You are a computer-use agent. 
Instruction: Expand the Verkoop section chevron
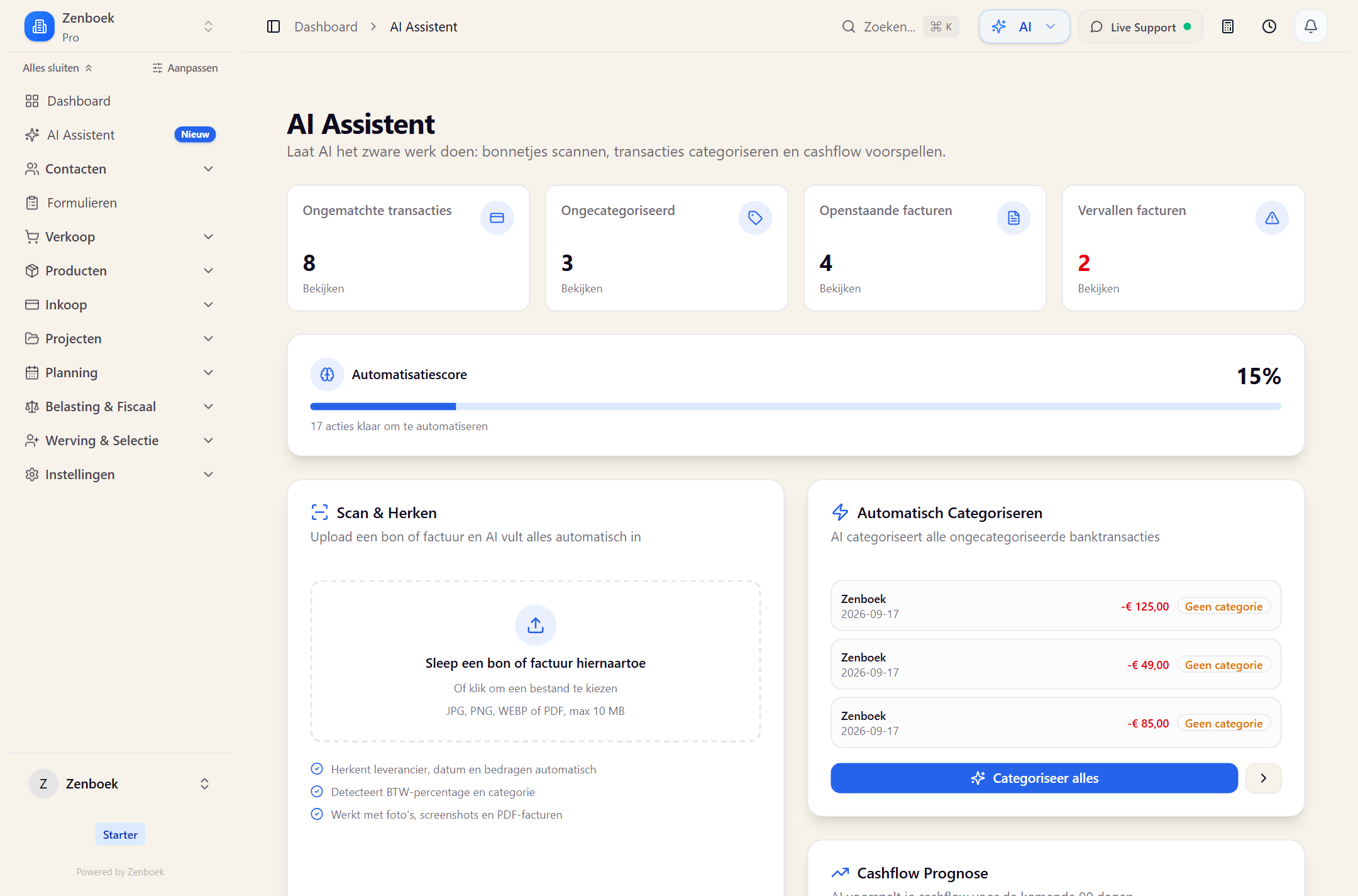[x=209, y=236]
